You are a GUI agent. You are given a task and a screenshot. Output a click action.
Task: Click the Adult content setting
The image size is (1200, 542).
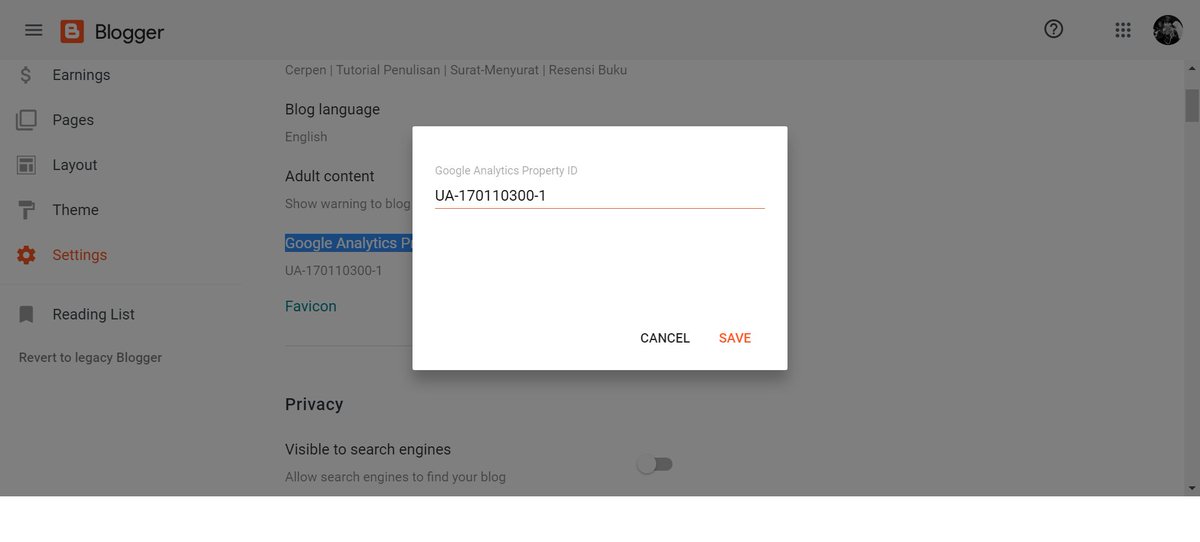click(330, 176)
